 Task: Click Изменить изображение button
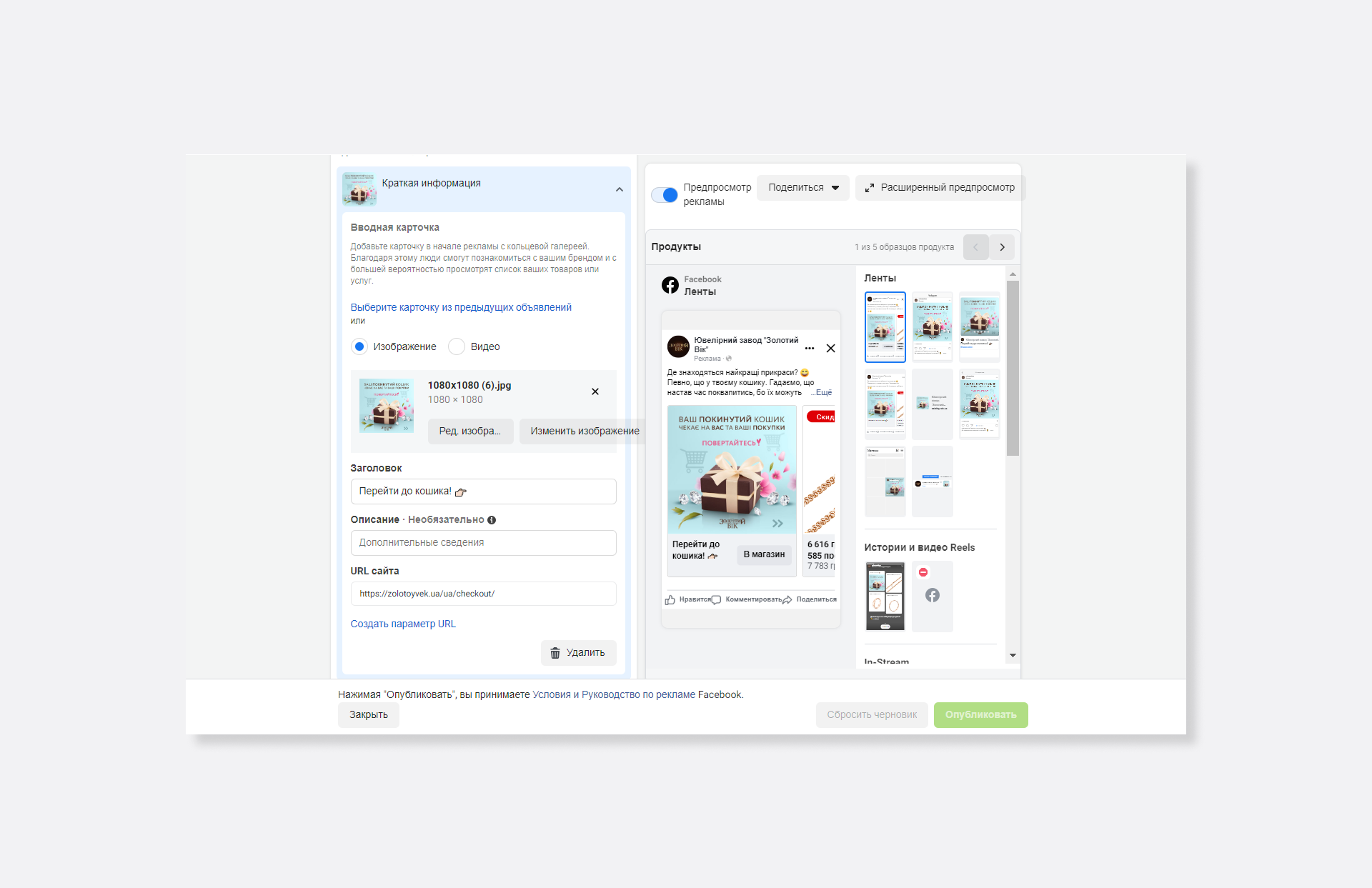[584, 431]
